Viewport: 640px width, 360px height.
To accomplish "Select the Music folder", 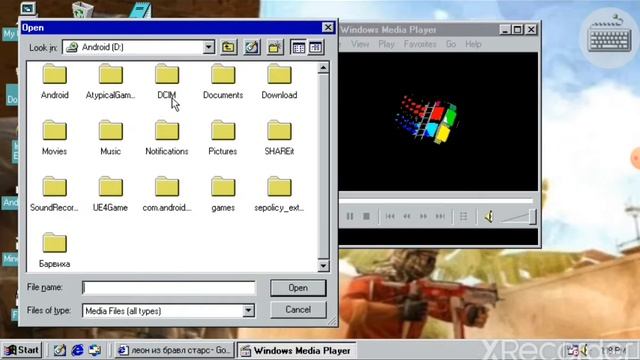I will click(x=110, y=138).
